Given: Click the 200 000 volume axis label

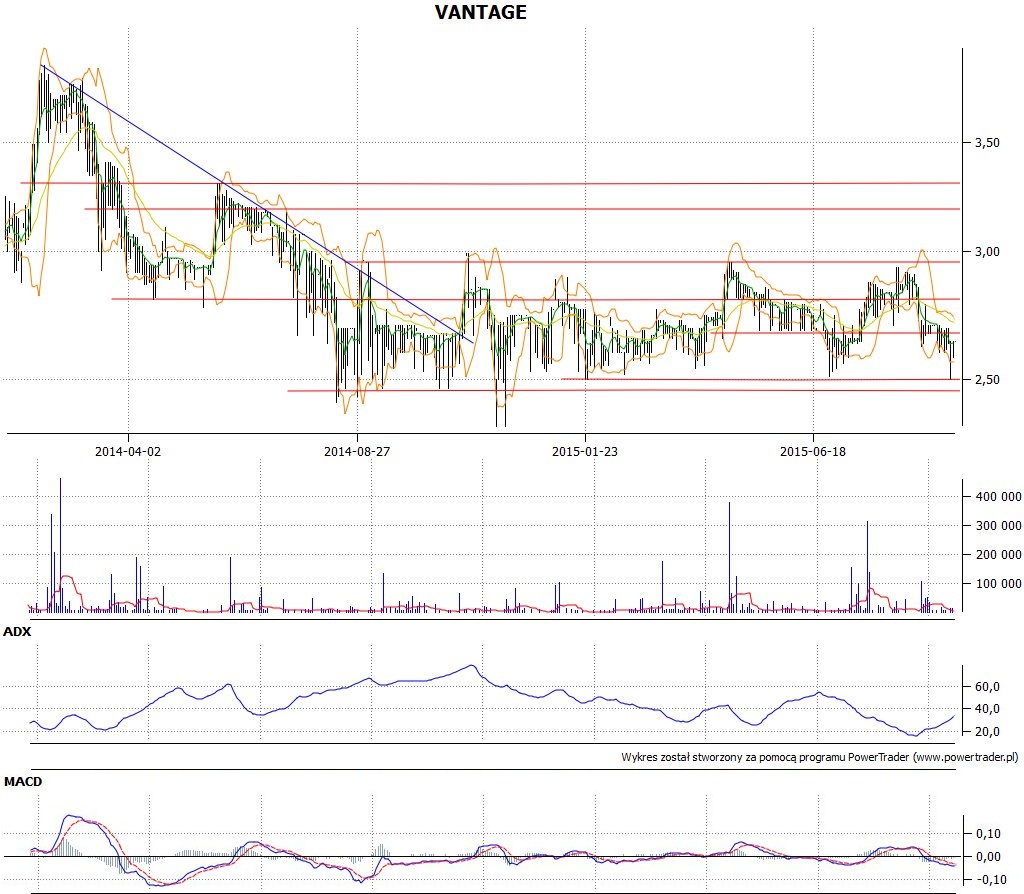Looking at the screenshot, I should click(x=999, y=554).
